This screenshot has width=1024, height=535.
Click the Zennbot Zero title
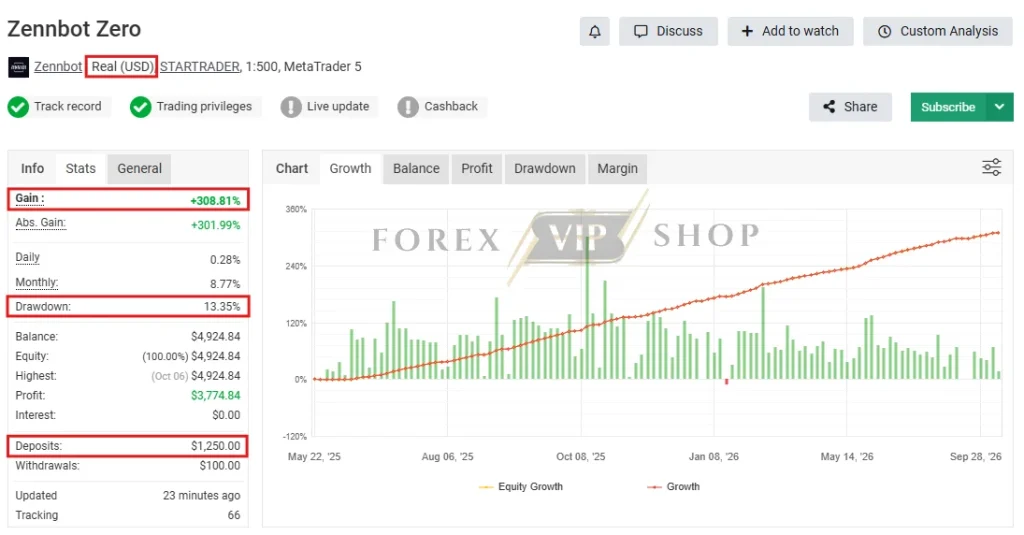[74, 29]
